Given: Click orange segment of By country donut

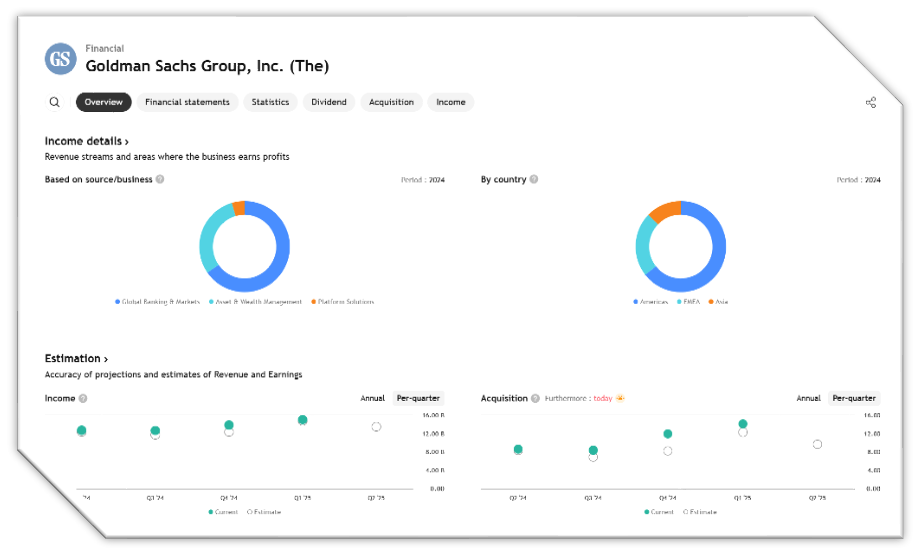Looking at the screenshot, I should tap(666, 211).
